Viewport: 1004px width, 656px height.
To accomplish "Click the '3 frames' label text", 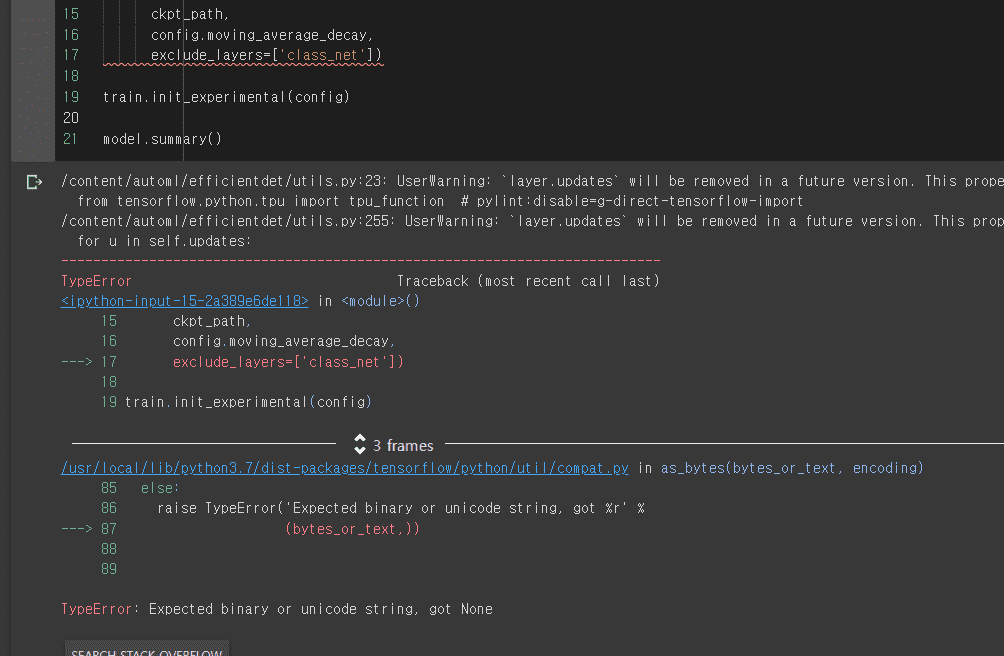I will point(403,445).
